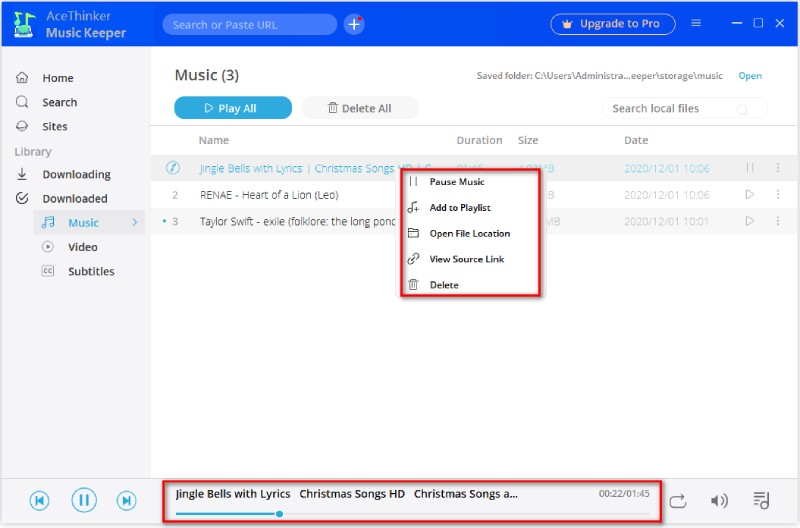The image size is (800, 528).
Task: Sort by Name column header
Action: 214,140
